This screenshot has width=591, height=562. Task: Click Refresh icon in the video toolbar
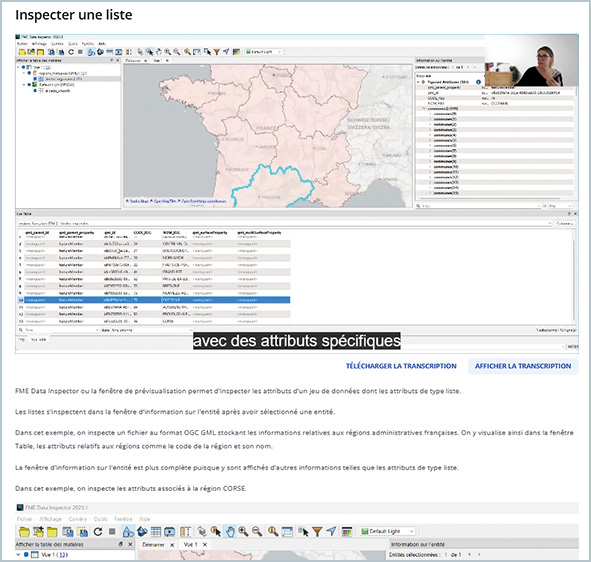pos(71,52)
